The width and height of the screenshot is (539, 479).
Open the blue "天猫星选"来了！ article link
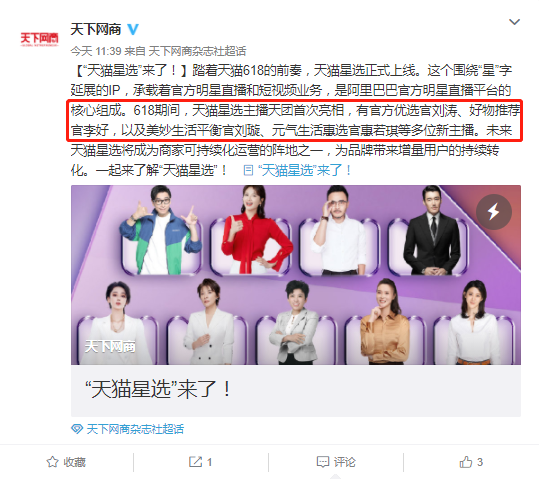(305, 170)
